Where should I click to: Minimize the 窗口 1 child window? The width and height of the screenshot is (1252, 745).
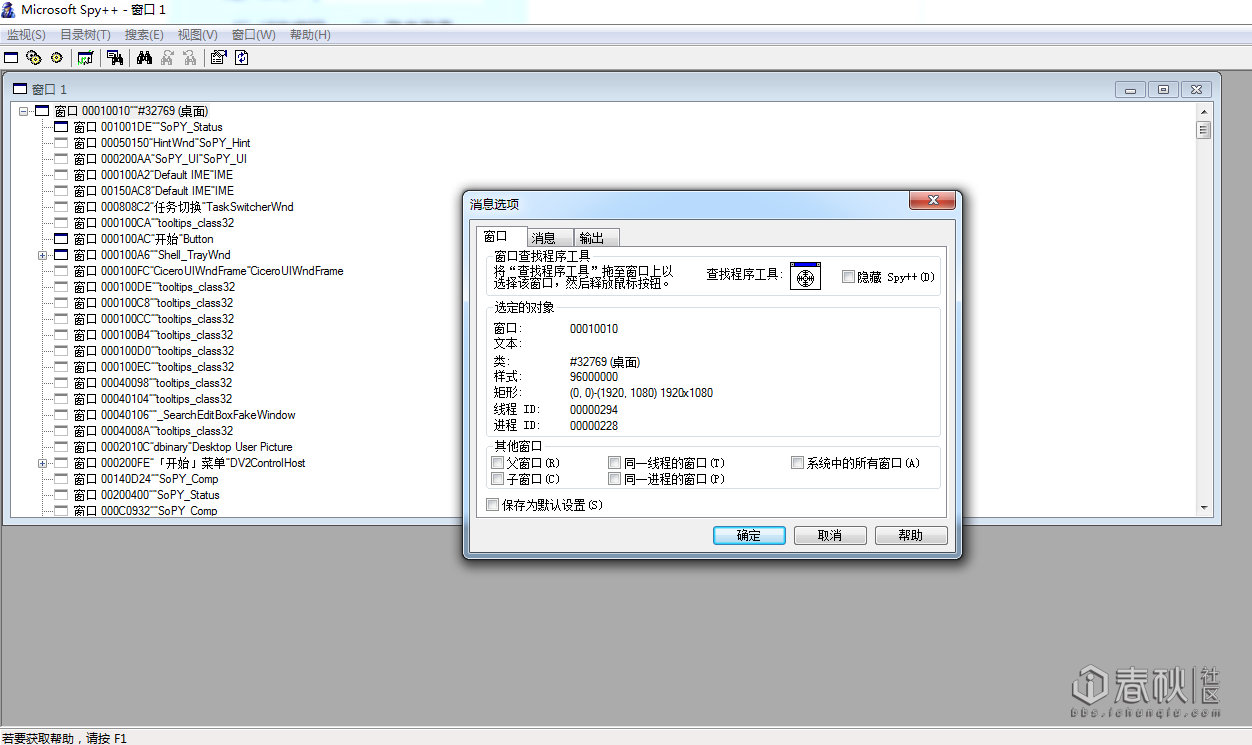(x=1130, y=89)
